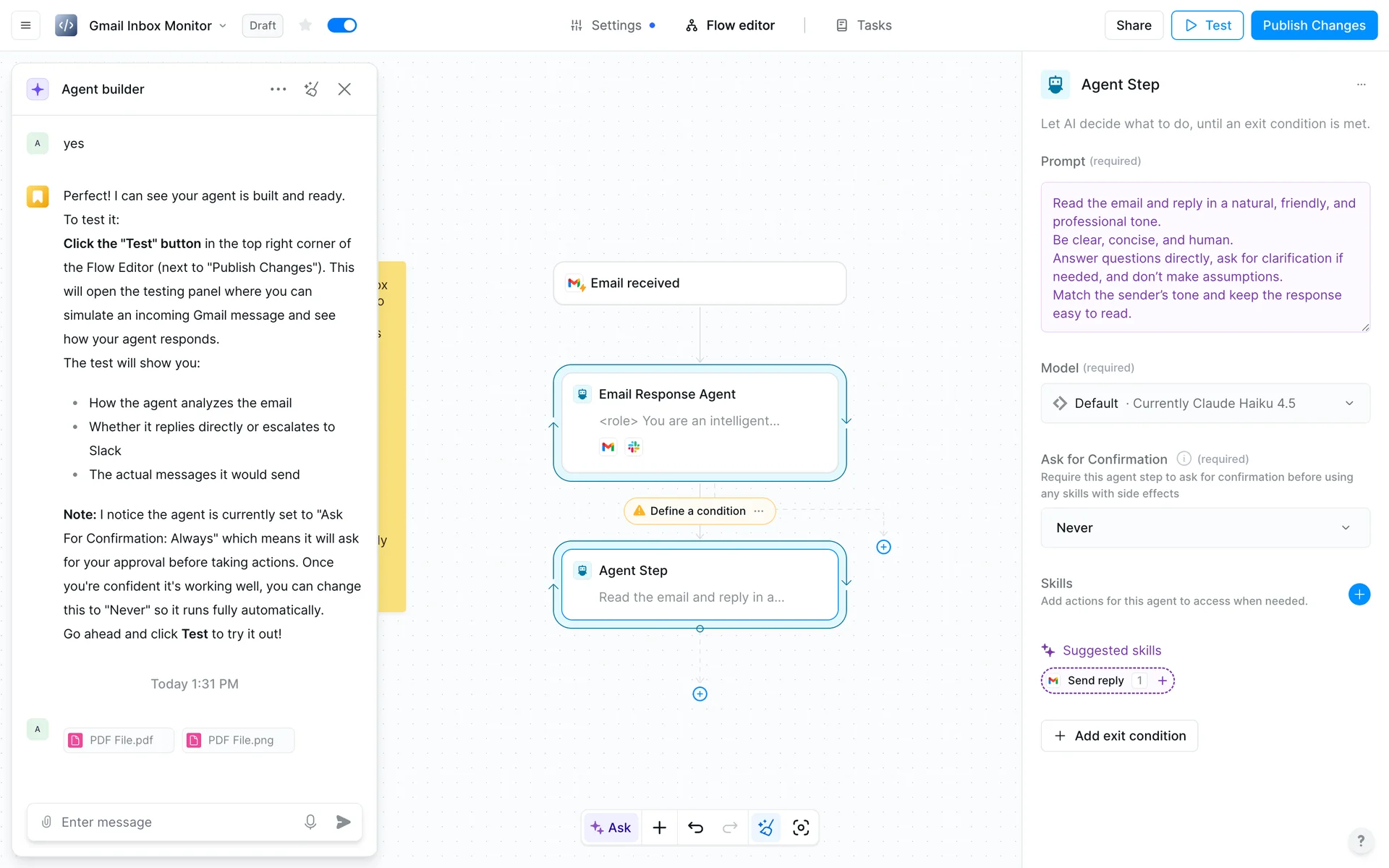Click the fit-to-view focus icon
The height and width of the screenshot is (868, 1389).
[x=801, y=827]
